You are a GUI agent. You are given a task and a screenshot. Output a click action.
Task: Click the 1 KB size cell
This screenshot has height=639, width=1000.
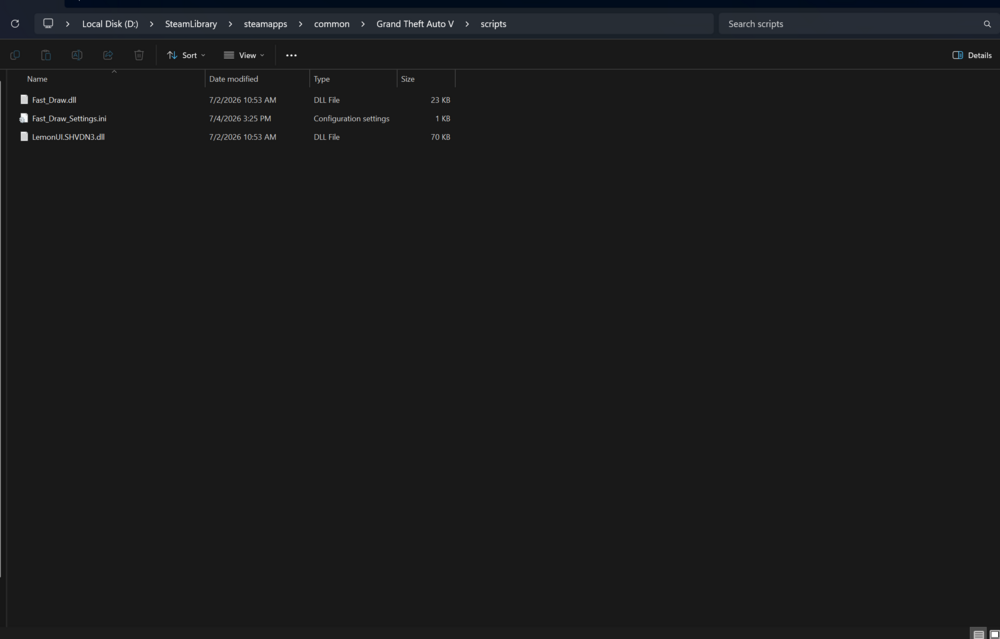(443, 119)
